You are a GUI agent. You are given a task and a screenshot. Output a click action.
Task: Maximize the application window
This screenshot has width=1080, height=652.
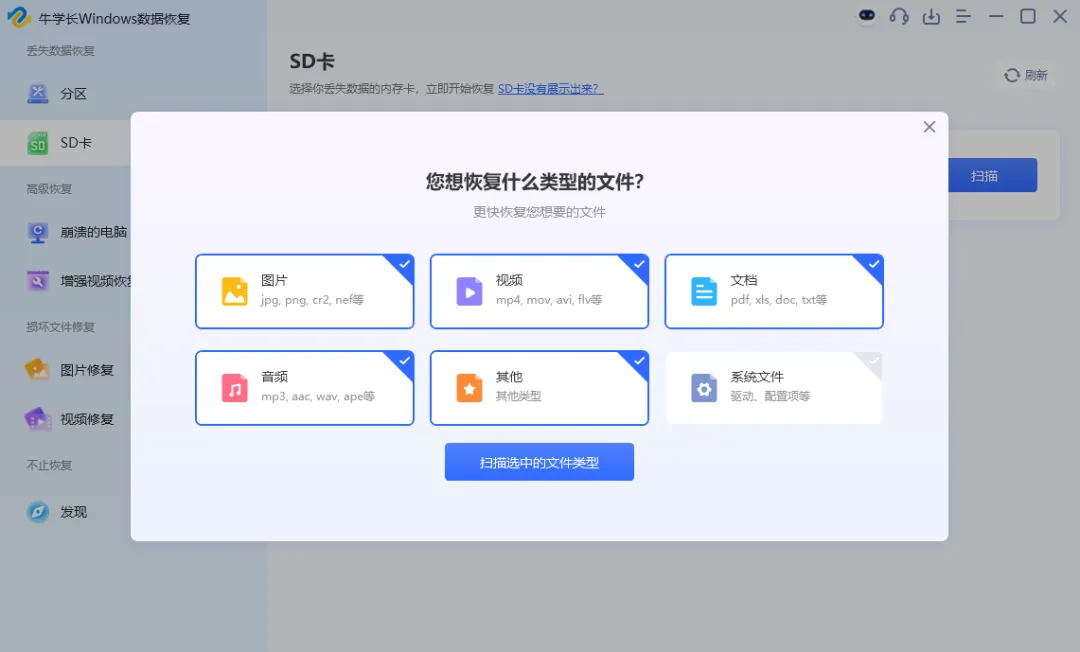point(1028,16)
